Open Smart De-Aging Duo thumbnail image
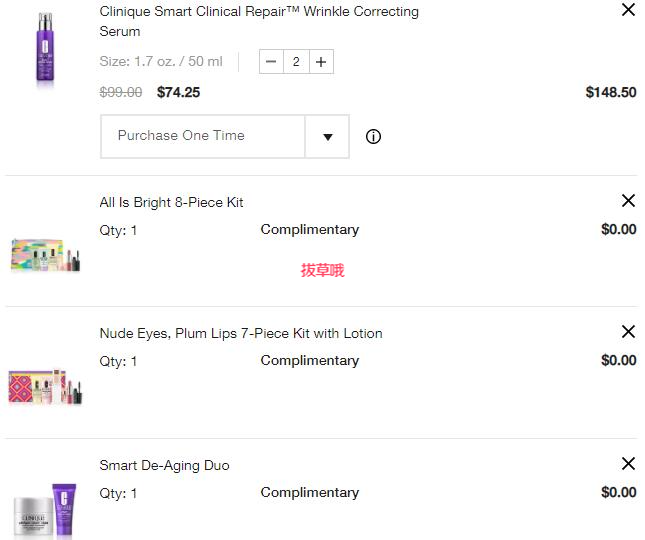This screenshot has width=645, height=540. point(45,511)
